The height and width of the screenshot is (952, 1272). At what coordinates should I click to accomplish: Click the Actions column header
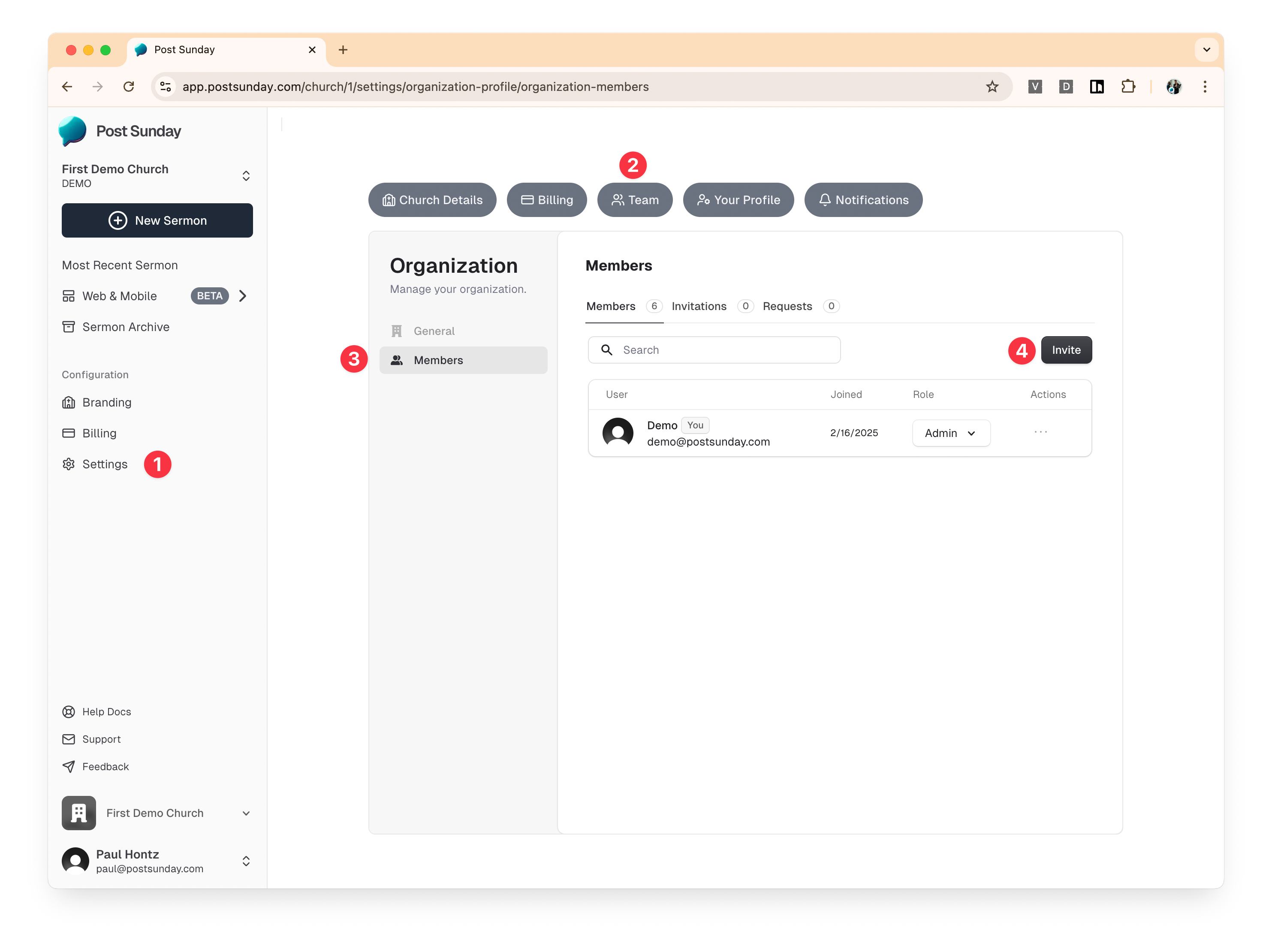point(1048,395)
